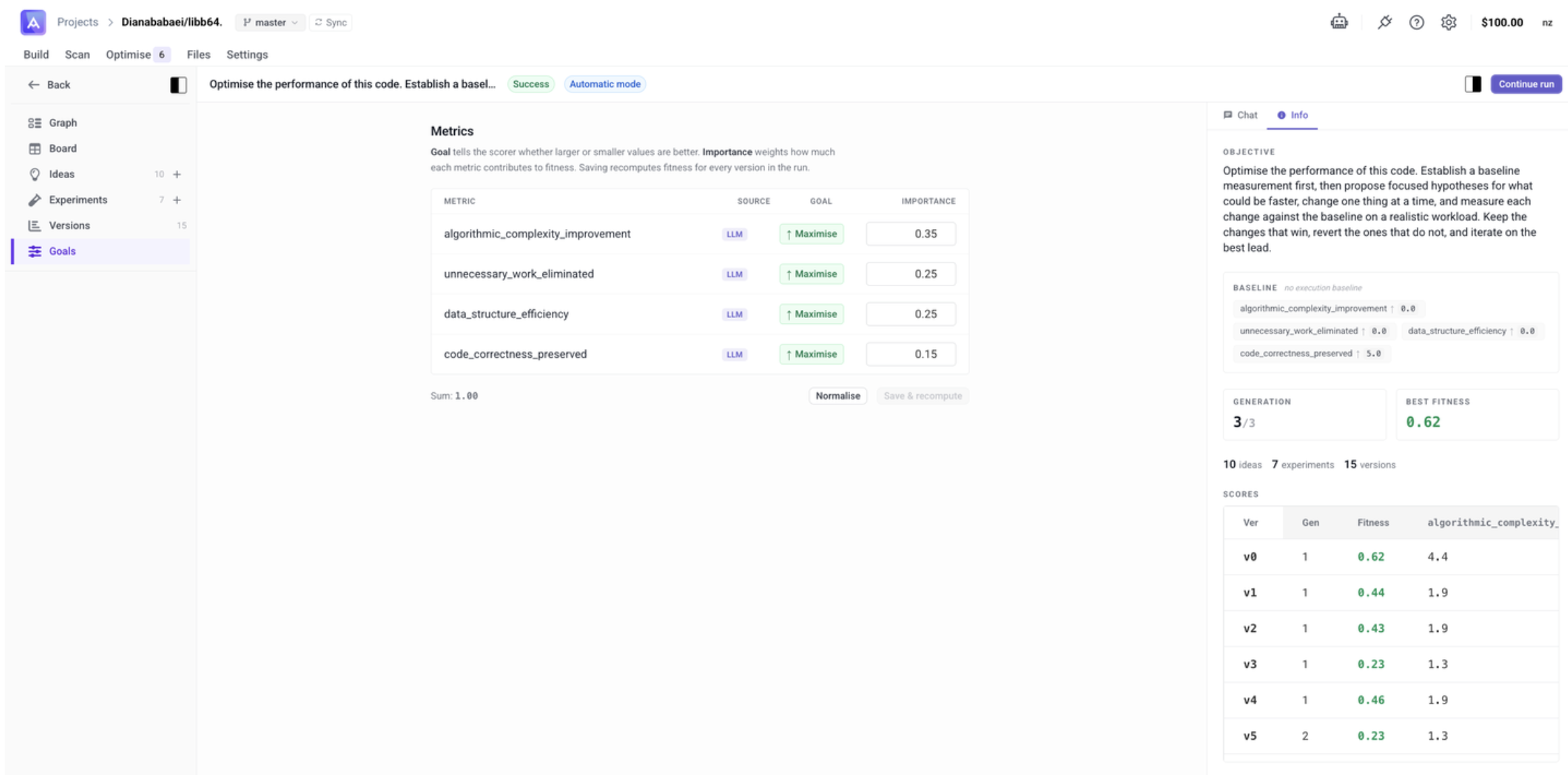1568x775 pixels.
Task: Select version v4 row in Scores
Action: pos(1391,700)
